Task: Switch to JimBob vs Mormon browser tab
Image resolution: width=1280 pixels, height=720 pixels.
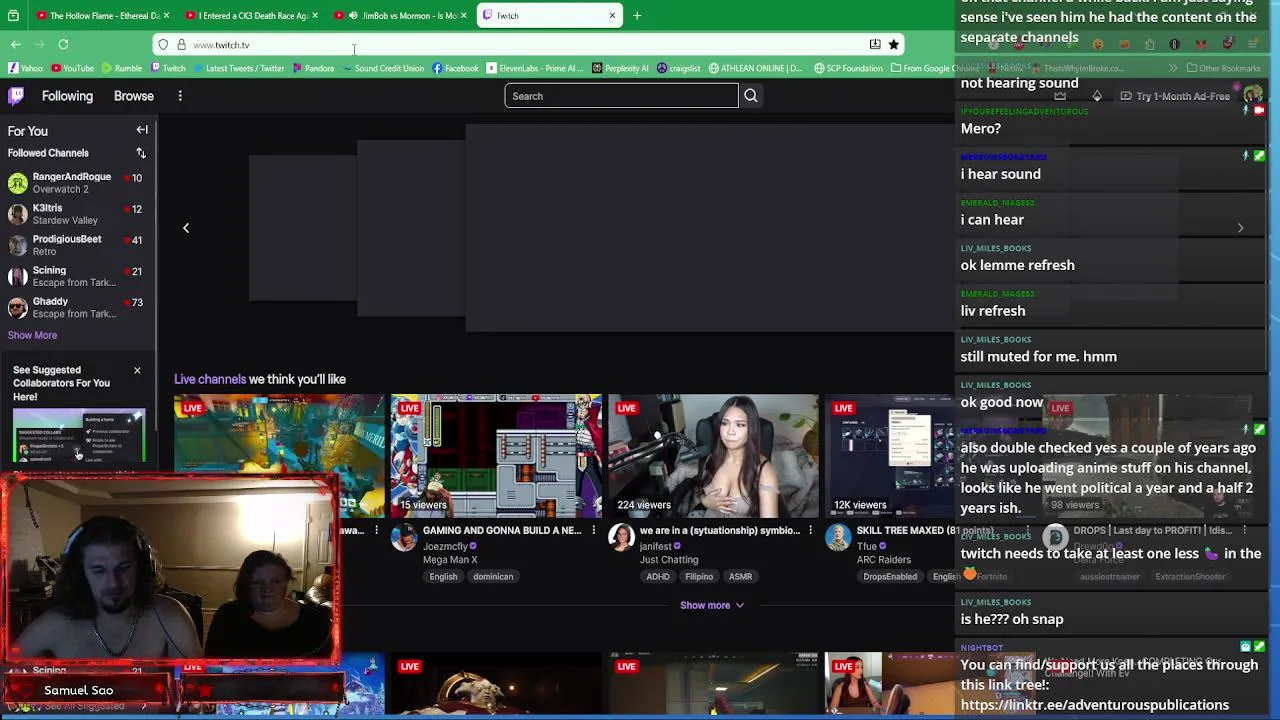Action: tap(400, 15)
